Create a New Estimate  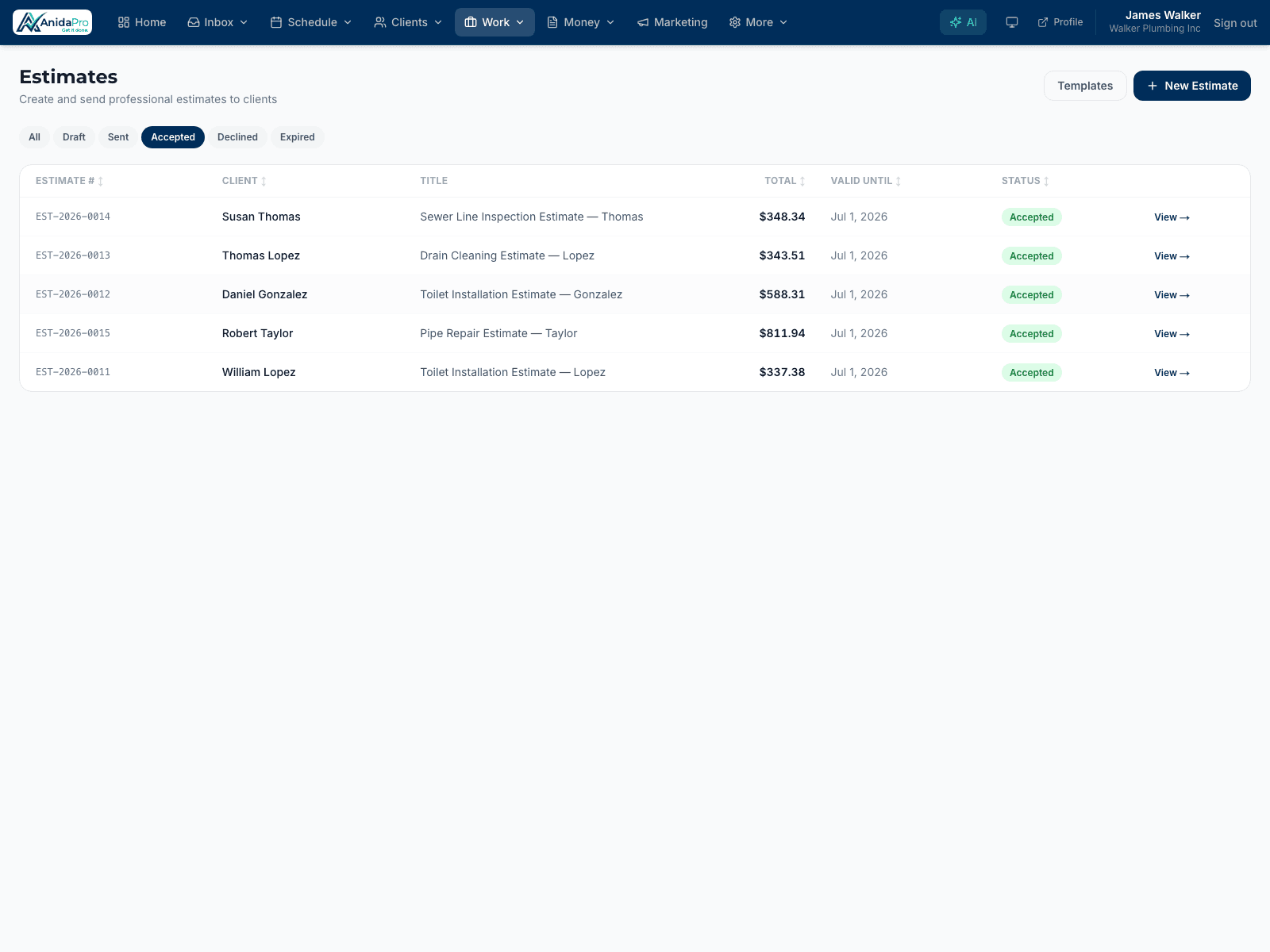1191,86
